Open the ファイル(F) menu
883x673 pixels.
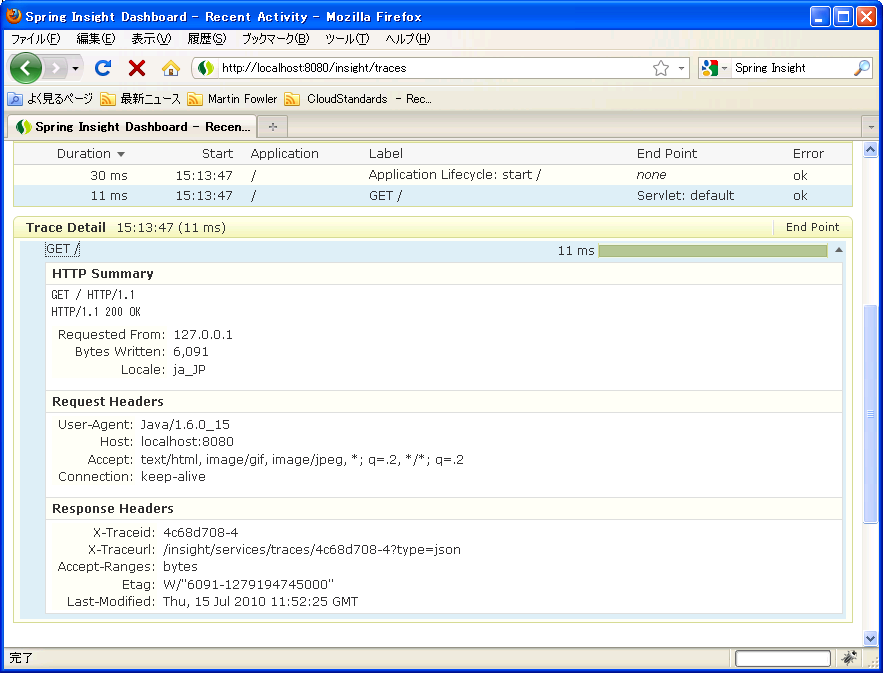pos(35,39)
